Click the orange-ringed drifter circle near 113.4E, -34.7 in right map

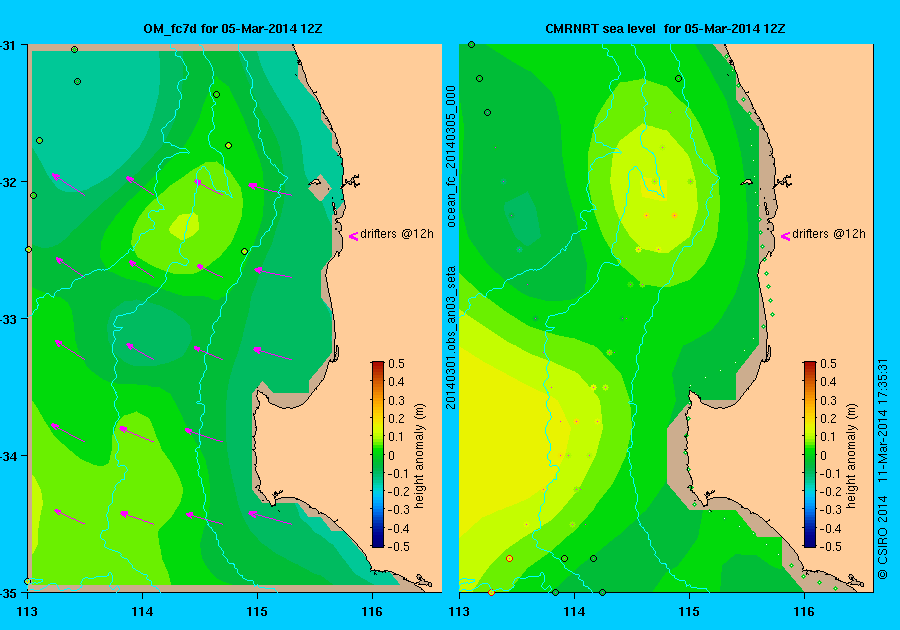(509, 558)
